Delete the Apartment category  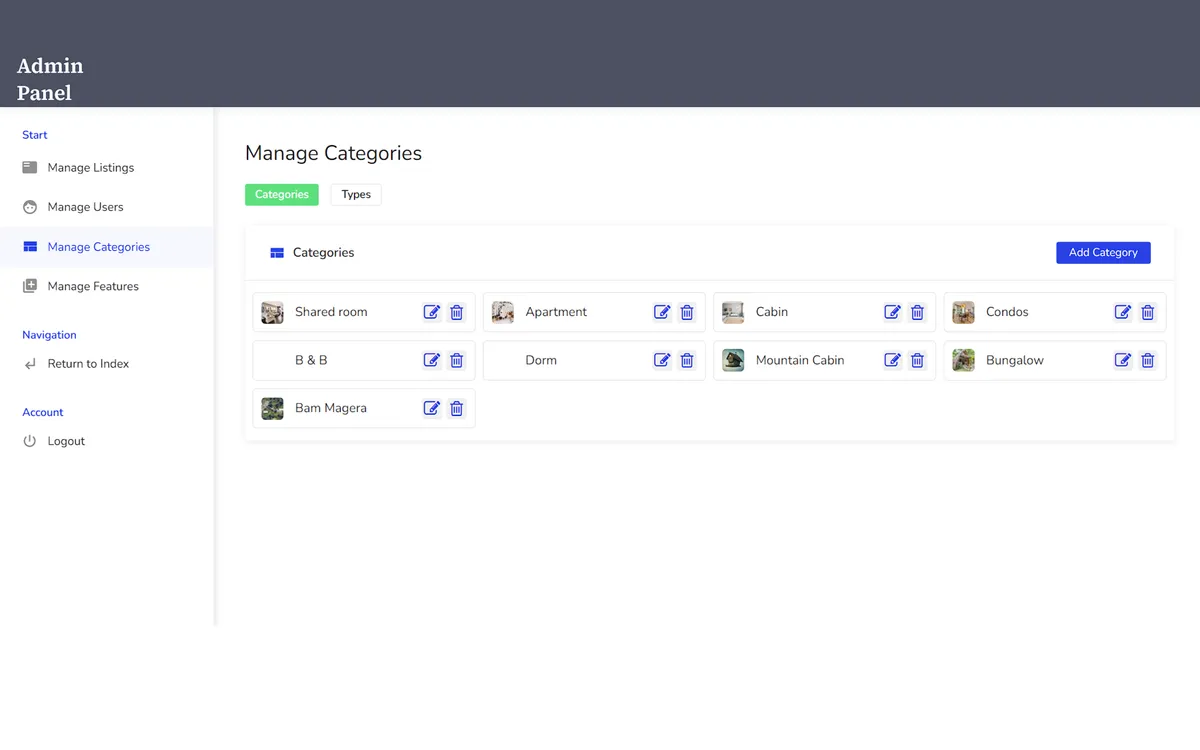tap(687, 312)
